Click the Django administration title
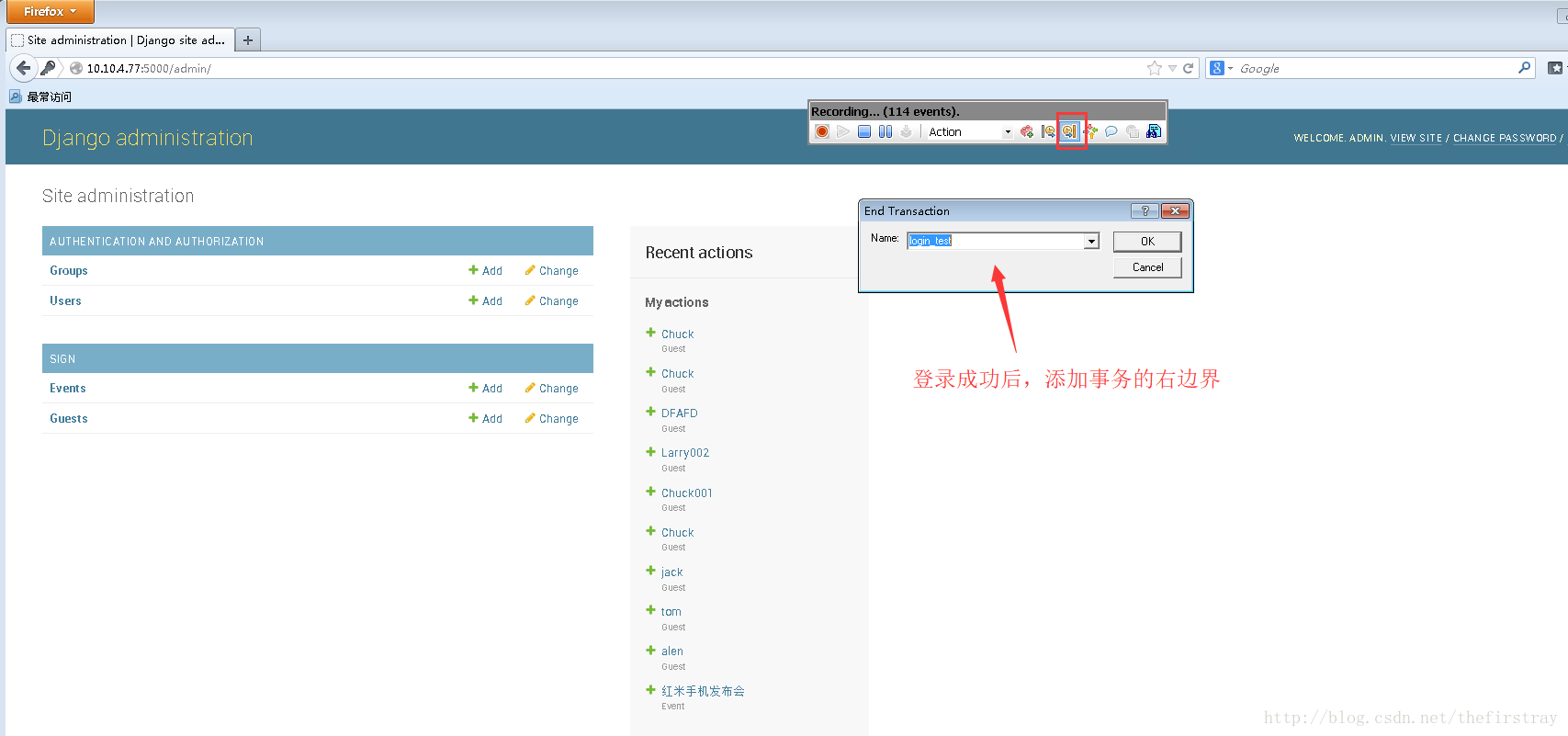 148,138
